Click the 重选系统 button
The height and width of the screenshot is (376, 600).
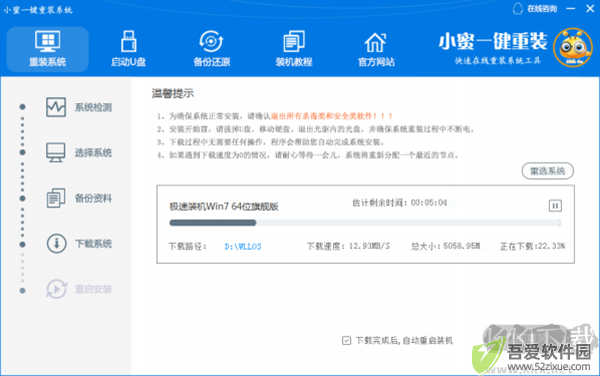click(548, 171)
